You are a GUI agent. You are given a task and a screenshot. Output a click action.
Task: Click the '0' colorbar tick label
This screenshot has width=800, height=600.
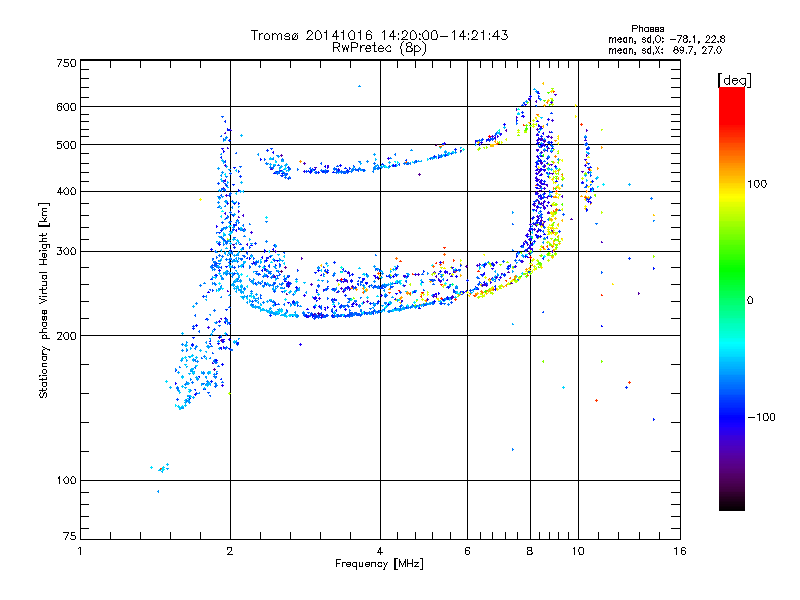point(750,300)
